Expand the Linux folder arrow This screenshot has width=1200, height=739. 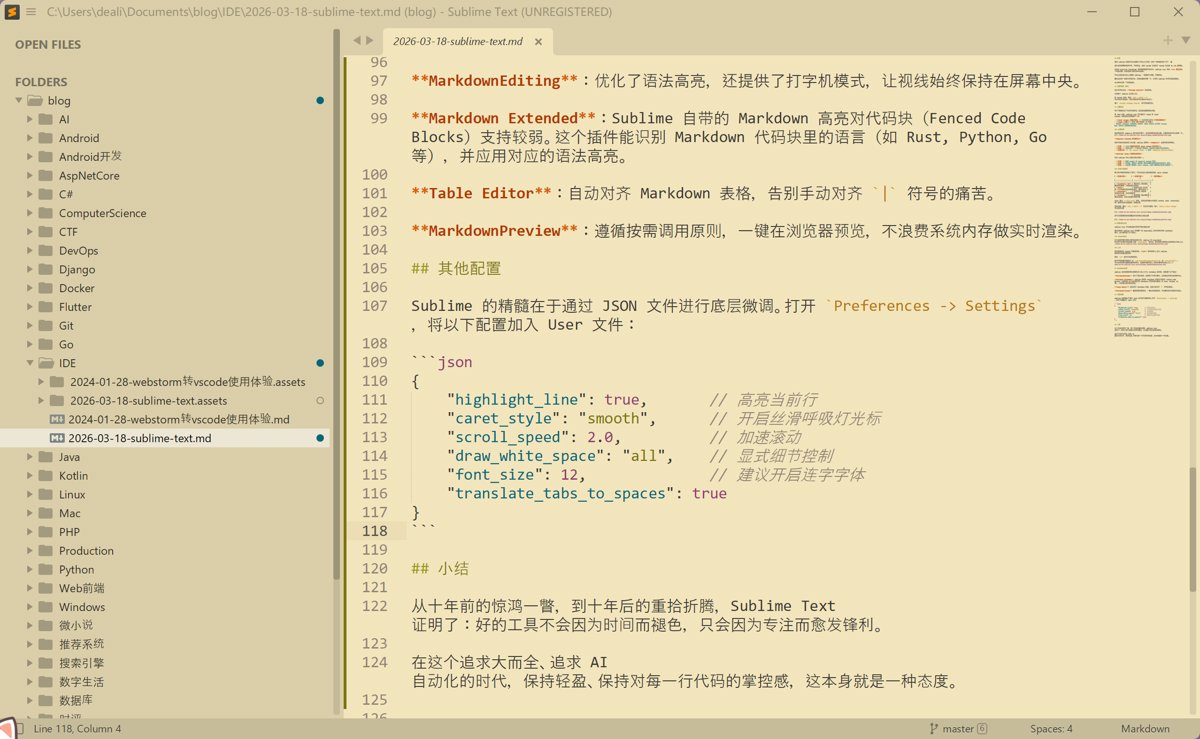[30, 494]
